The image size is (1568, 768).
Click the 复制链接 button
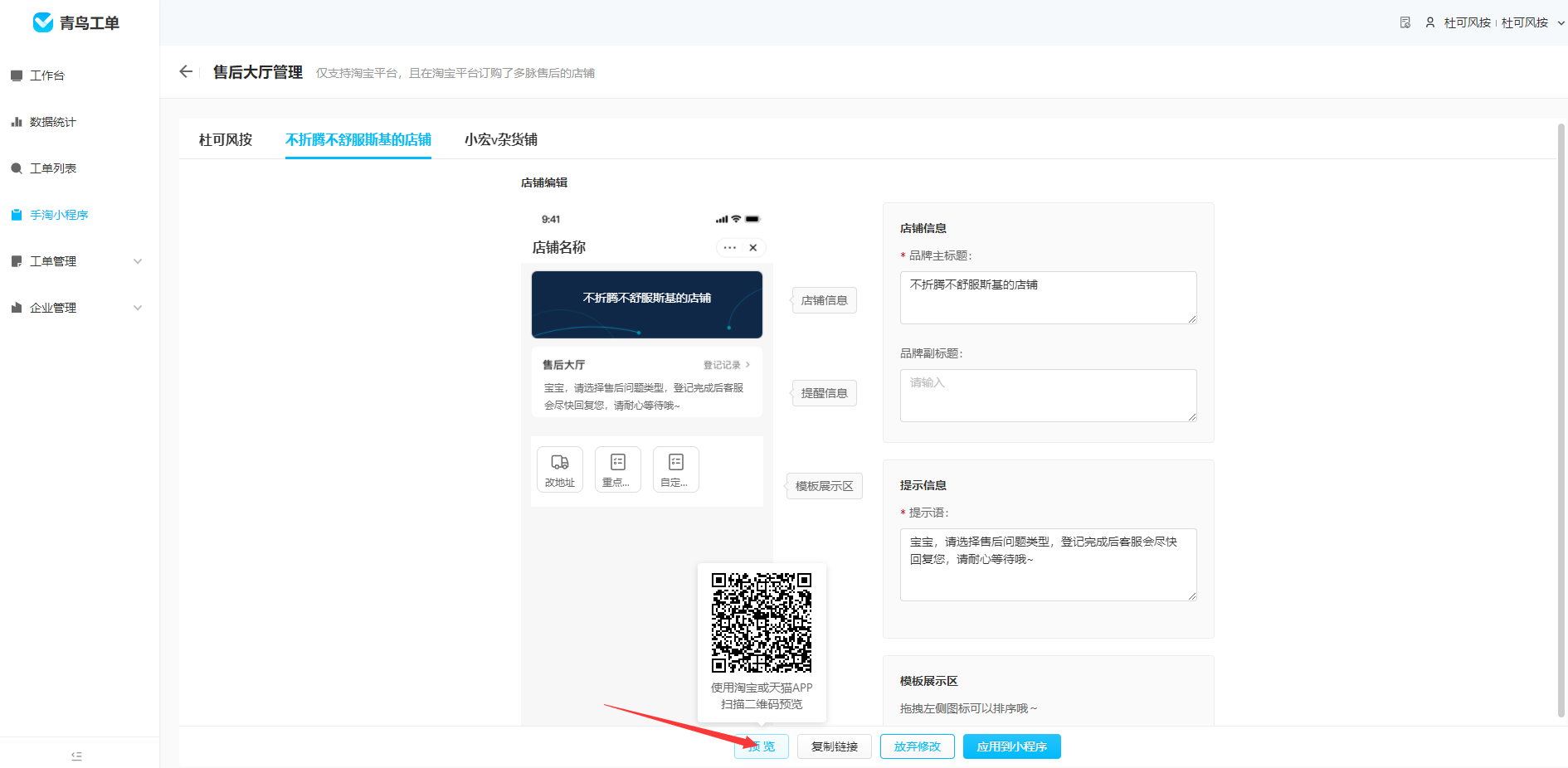pos(835,746)
